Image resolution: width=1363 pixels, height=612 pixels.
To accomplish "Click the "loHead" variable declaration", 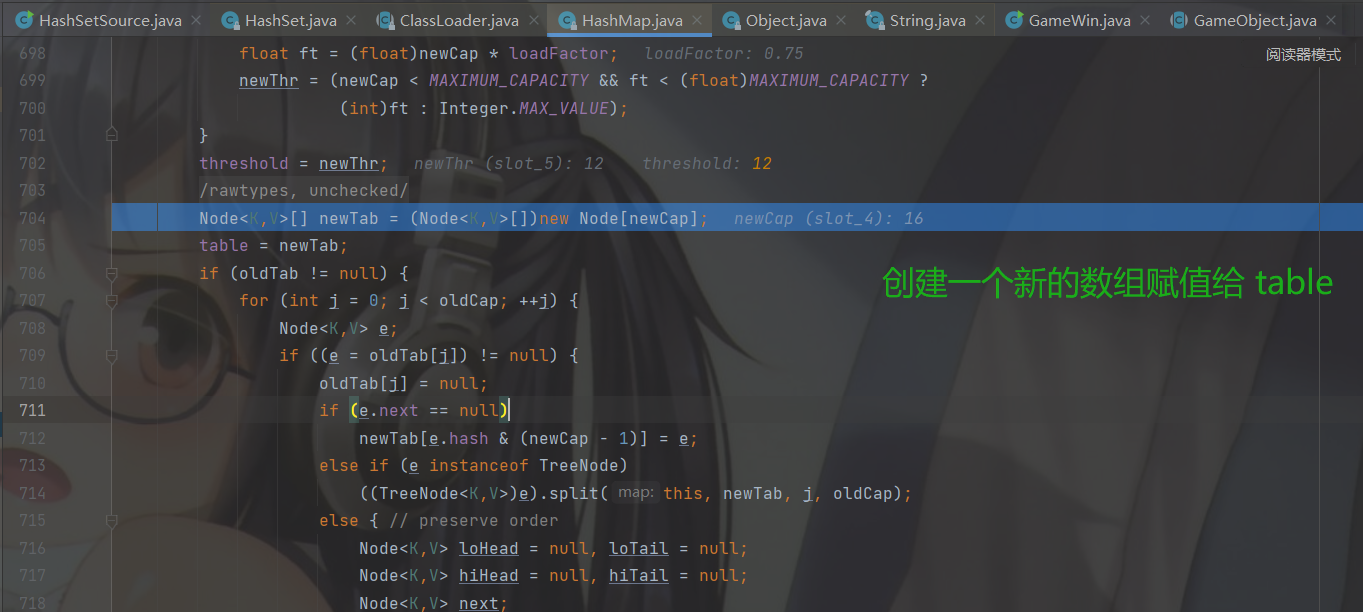I will click(489, 548).
